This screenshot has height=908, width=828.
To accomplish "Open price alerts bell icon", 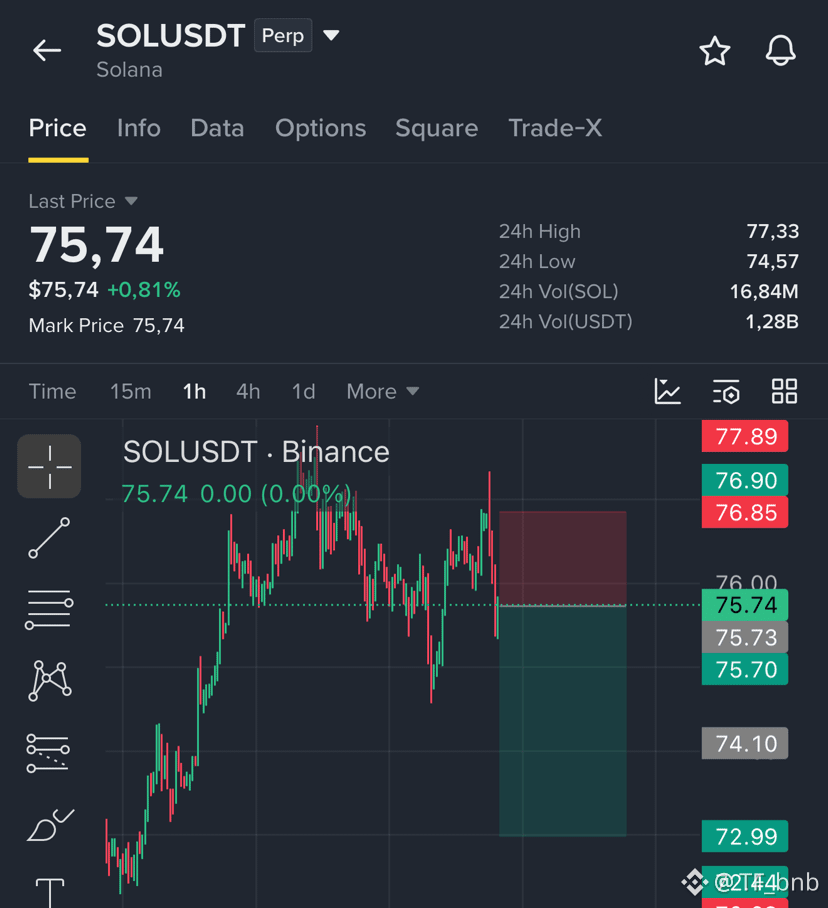I will [x=781, y=50].
